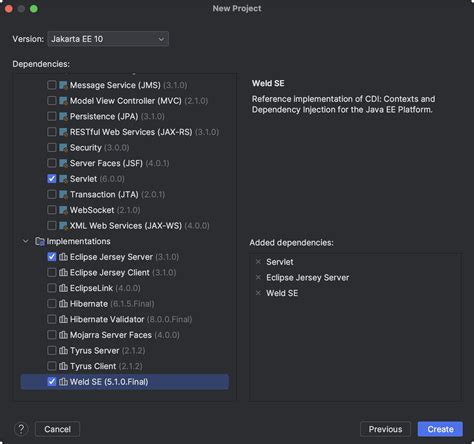Tick the Tyrus Server checkbox
This screenshot has width=474, height=444.
tap(52, 351)
